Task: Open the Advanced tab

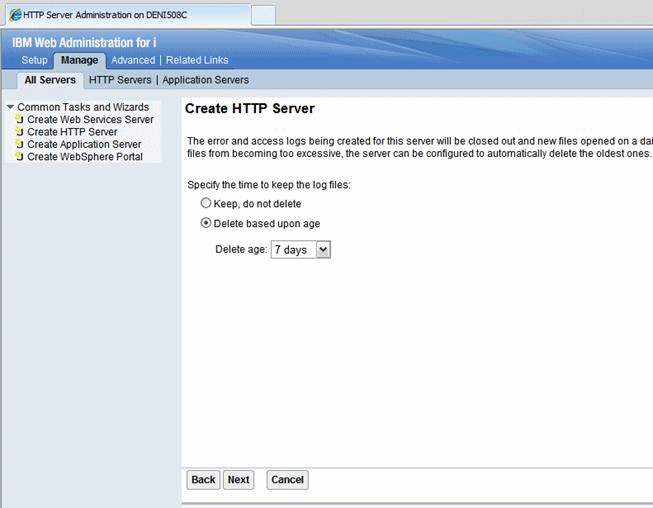Action: [133, 60]
